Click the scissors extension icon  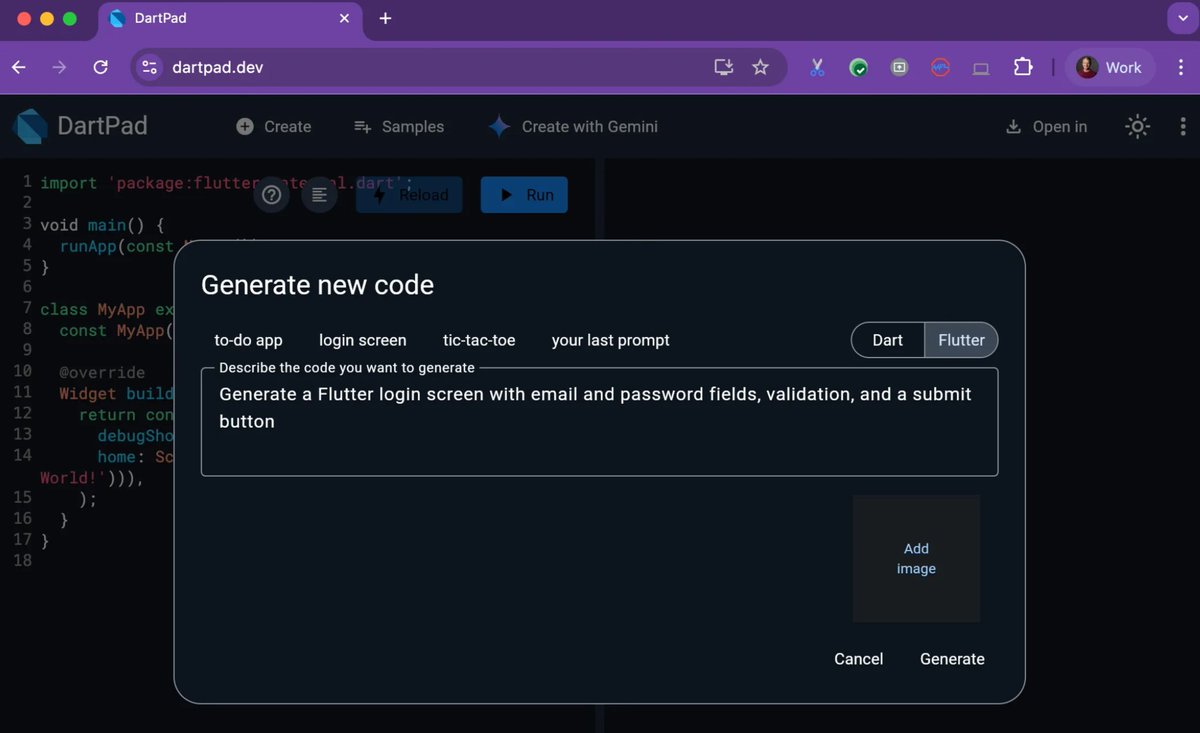coord(817,68)
